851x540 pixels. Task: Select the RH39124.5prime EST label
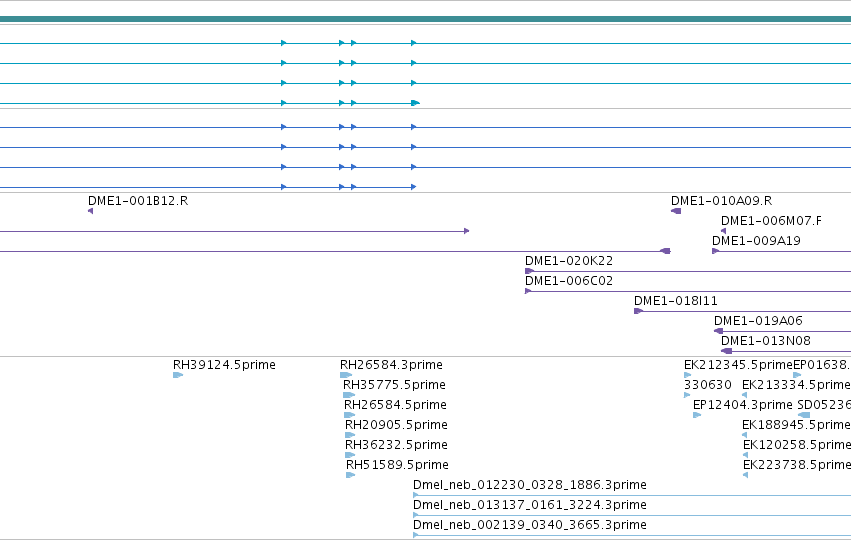[224, 365]
